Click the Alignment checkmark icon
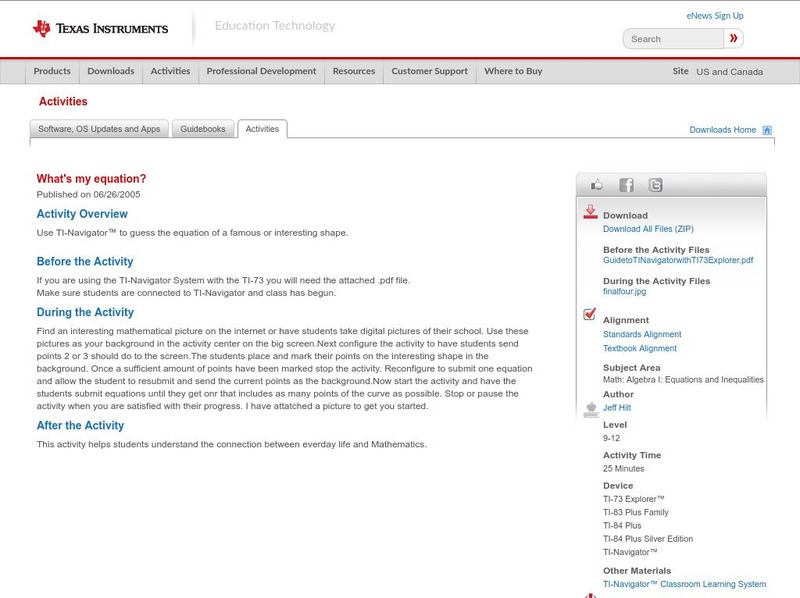800x598 pixels. point(590,314)
